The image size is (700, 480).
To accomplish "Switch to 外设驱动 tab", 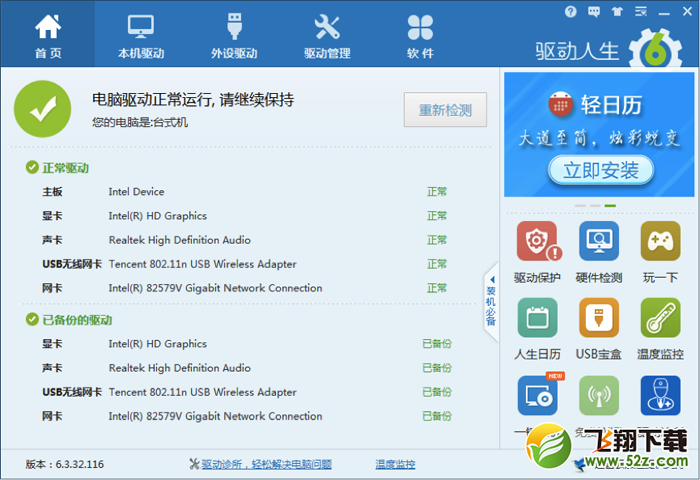I will (234, 36).
